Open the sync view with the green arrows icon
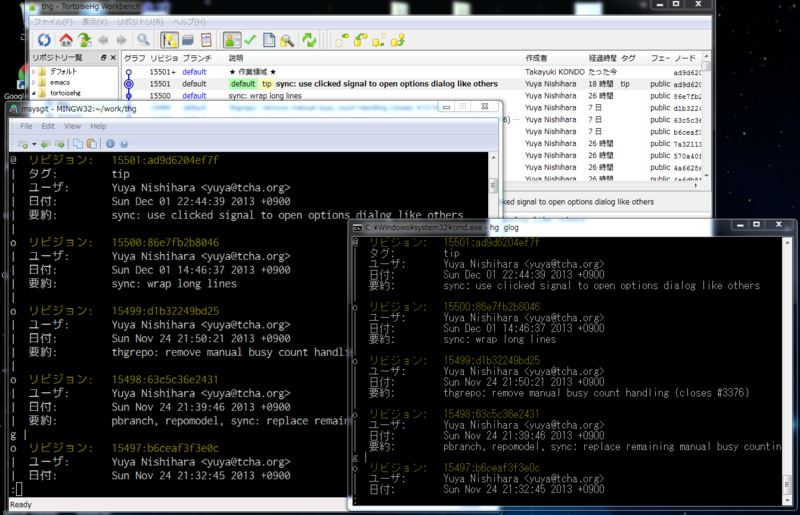Screen dimensions: 800x515 coord(309,40)
